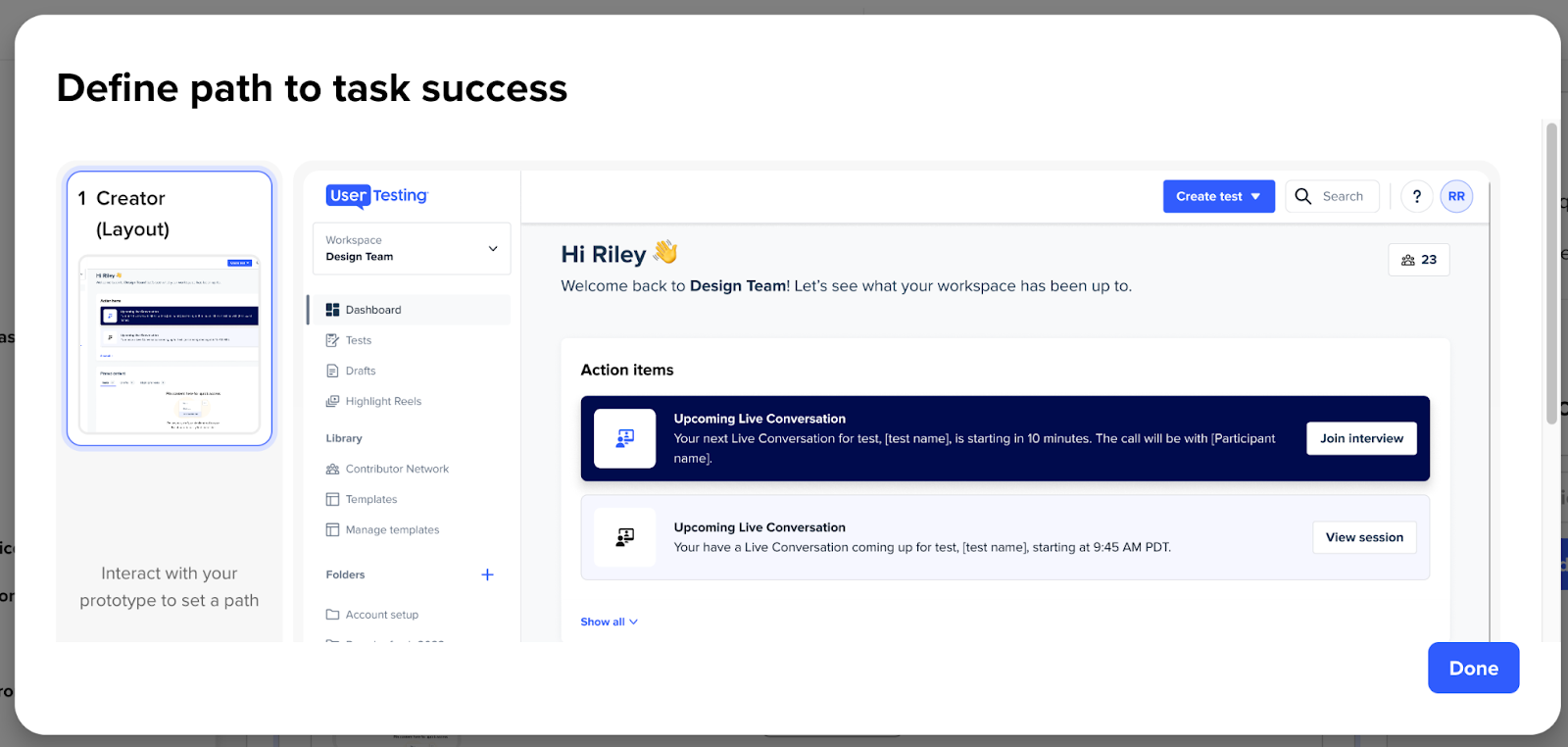Click the Live Conversation icon in dark banner
Screen dimensions: 1568x747
pos(624,438)
